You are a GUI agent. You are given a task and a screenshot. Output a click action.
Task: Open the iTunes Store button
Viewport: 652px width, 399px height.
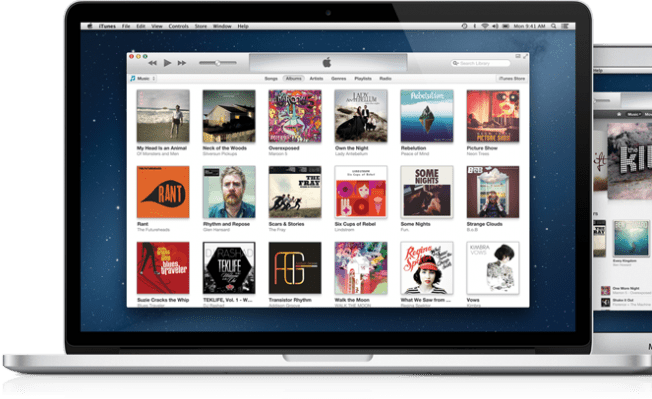point(512,79)
